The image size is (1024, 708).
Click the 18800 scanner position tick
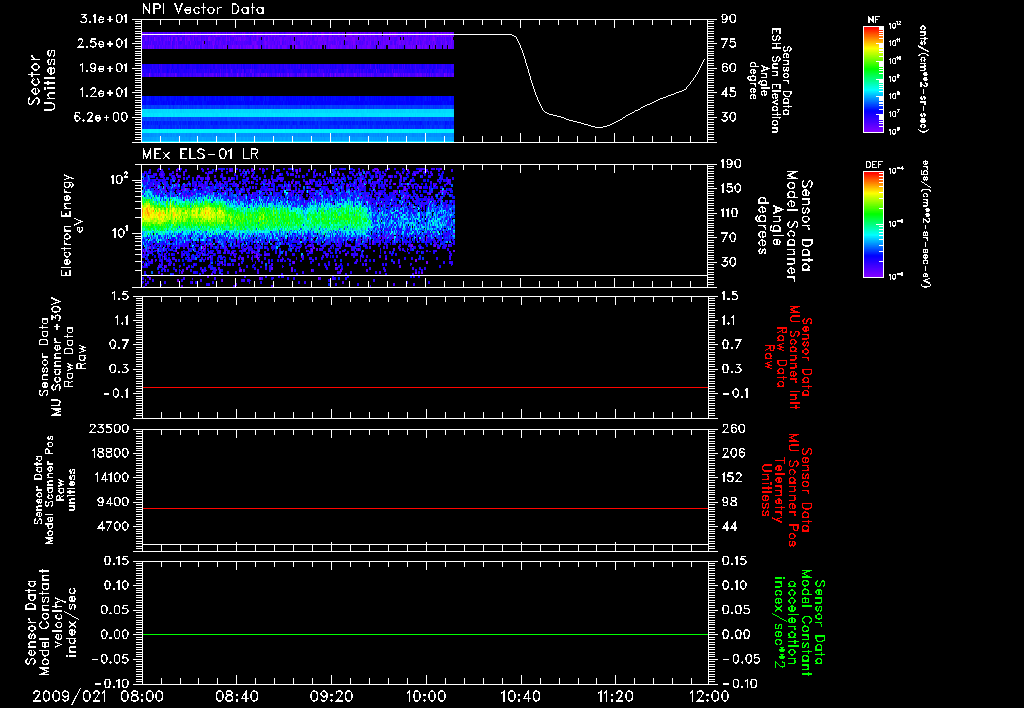[109, 453]
